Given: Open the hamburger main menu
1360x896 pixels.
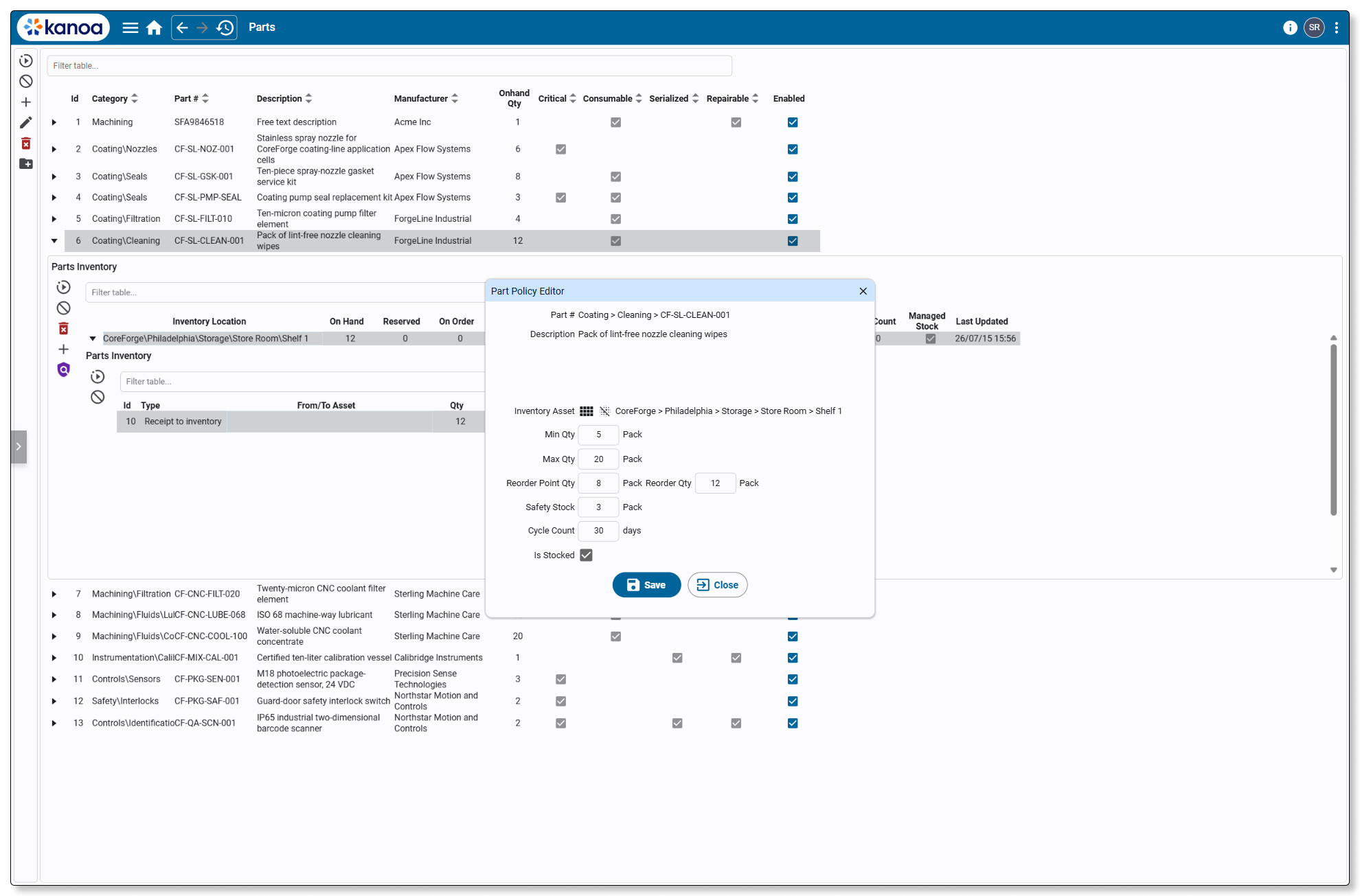Looking at the screenshot, I should pyautogui.click(x=131, y=27).
